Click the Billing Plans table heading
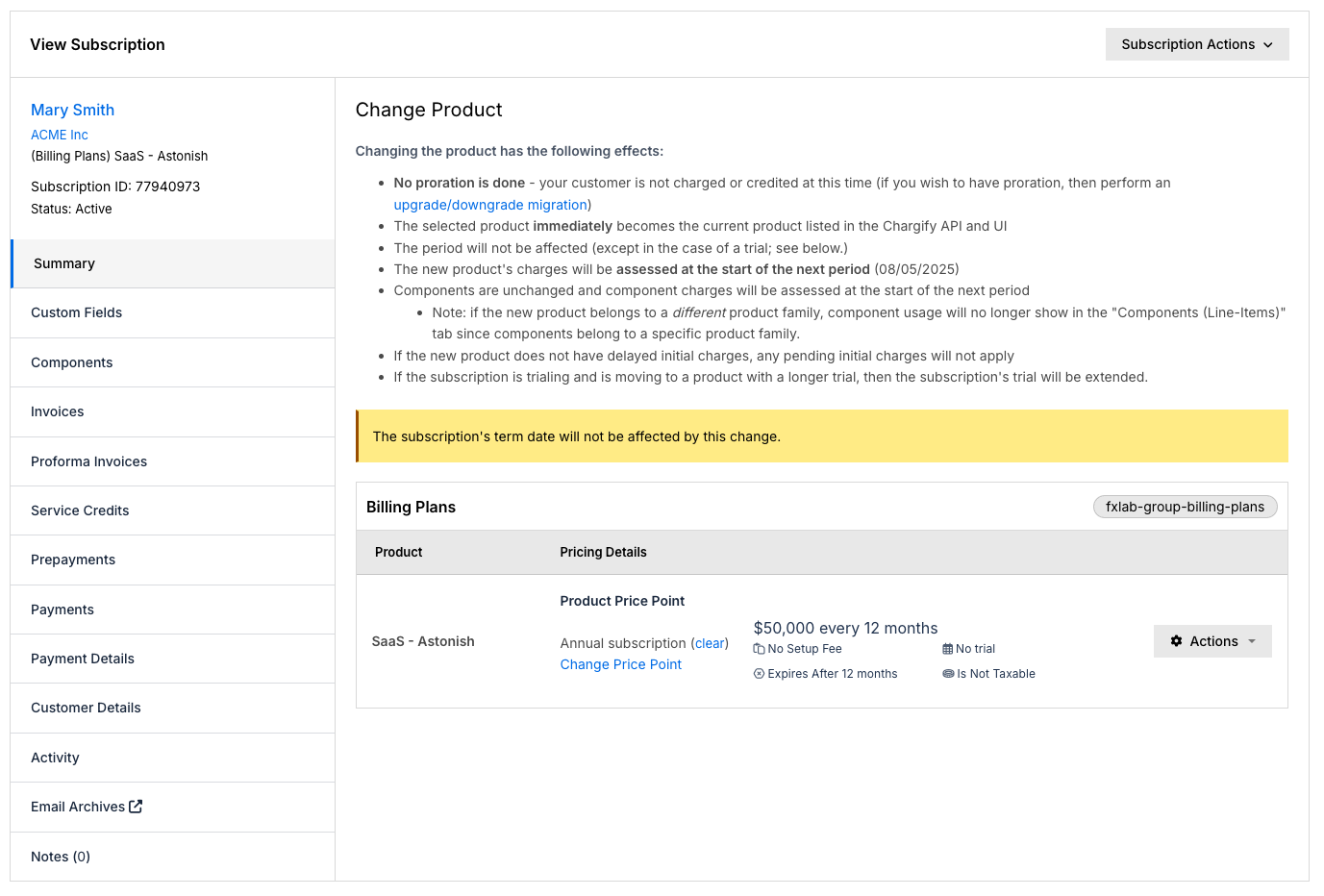Screen dimensions: 1324x896 pos(411,507)
